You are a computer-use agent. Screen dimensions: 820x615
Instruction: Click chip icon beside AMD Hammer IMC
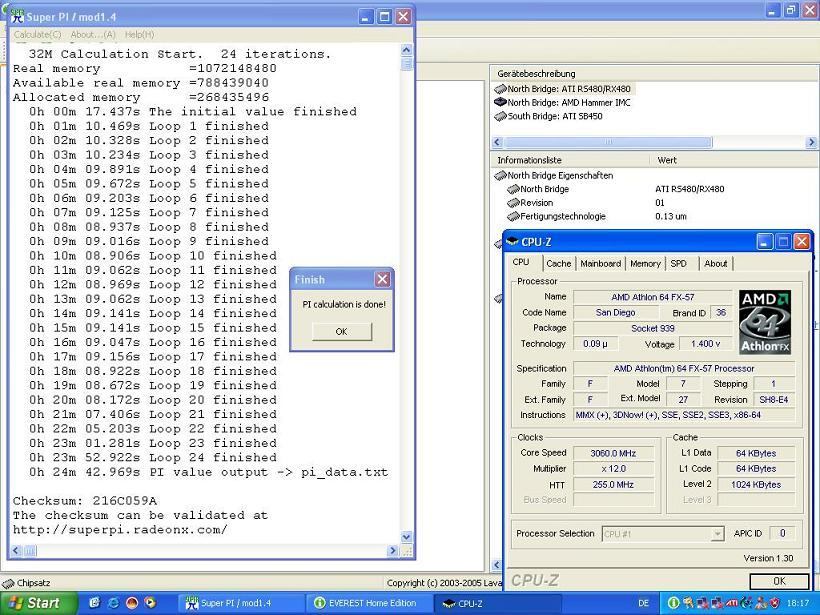500,102
